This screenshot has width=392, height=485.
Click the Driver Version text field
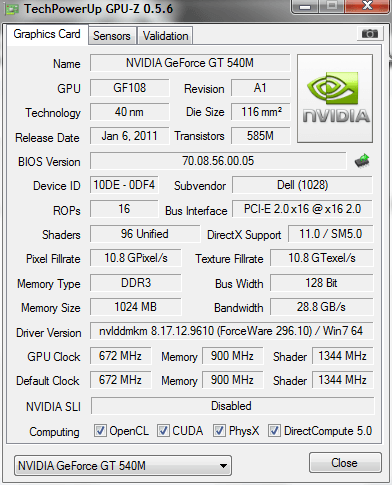(231, 331)
